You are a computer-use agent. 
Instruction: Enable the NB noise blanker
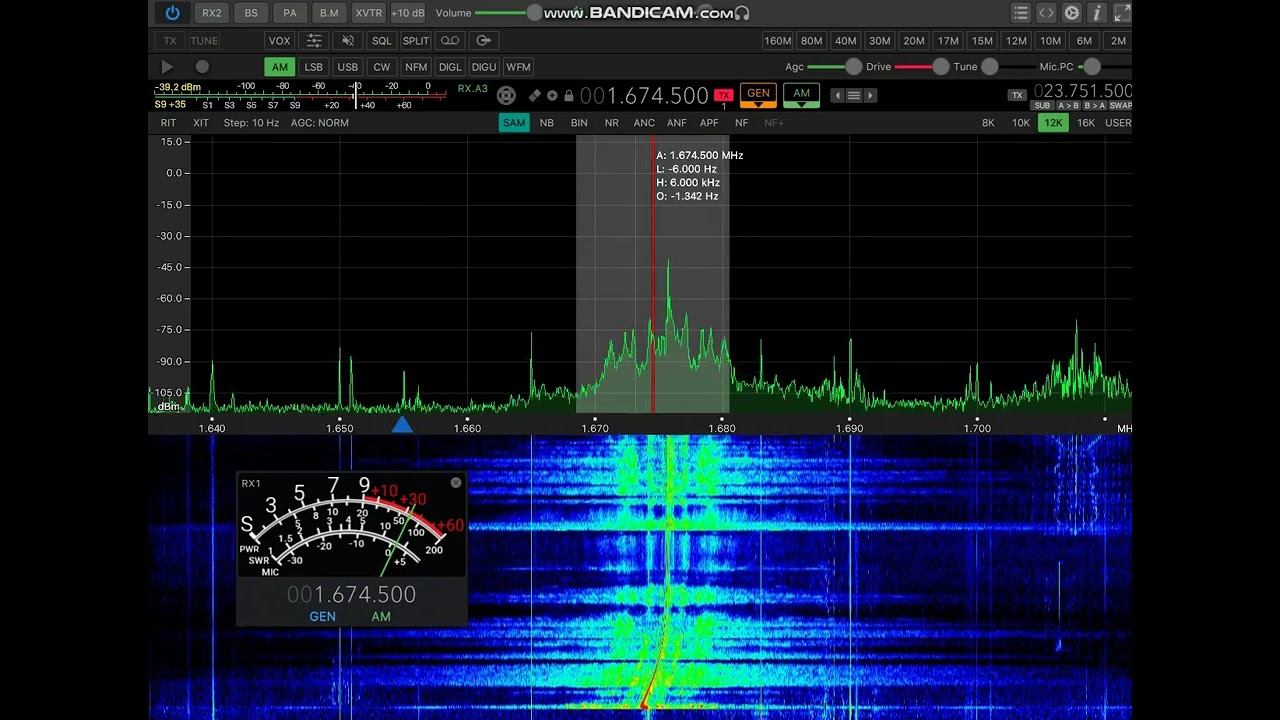[x=546, y=123]
